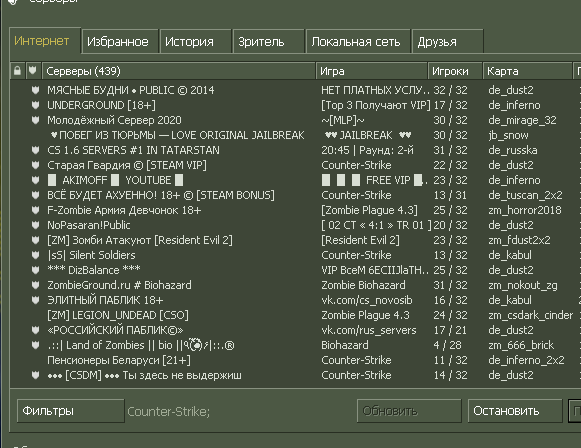Select «РОССИЙСКИЙ ПАБЛИК©» server

point(115,330)
